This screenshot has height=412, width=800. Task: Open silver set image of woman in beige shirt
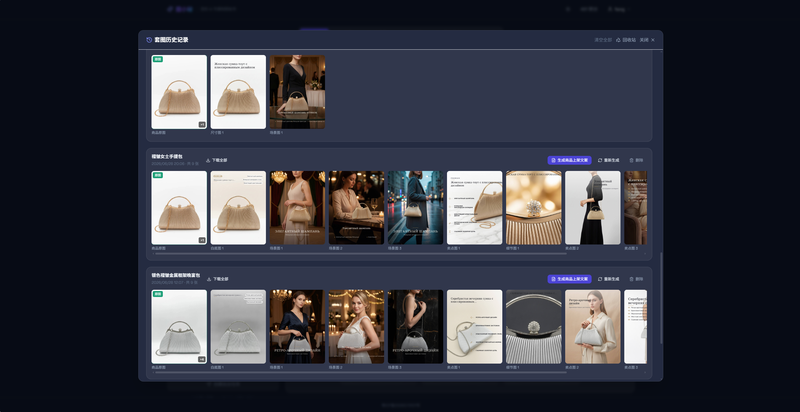pos(593,326)
